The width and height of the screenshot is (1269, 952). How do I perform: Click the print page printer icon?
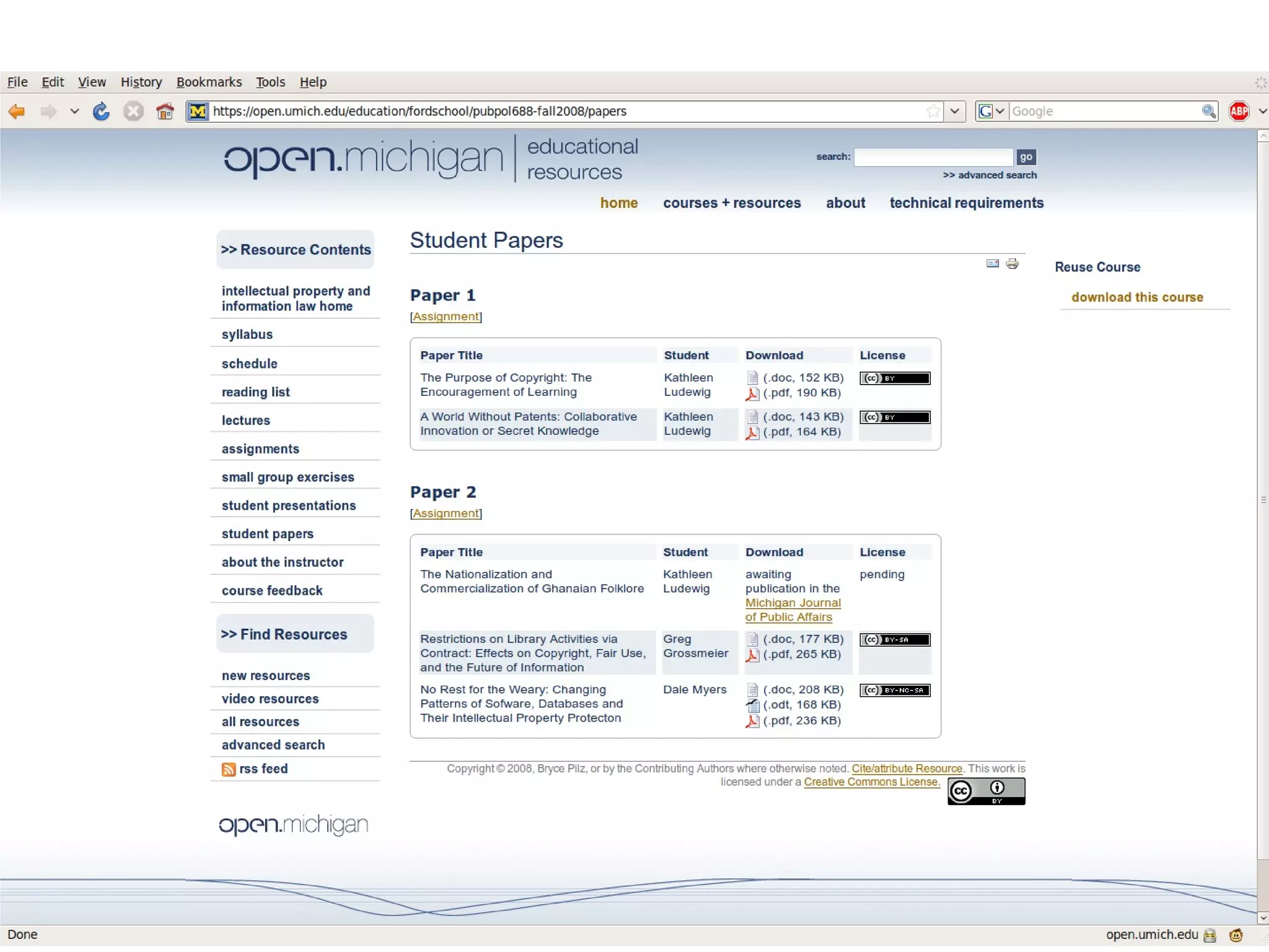[x=1012, y=264]
